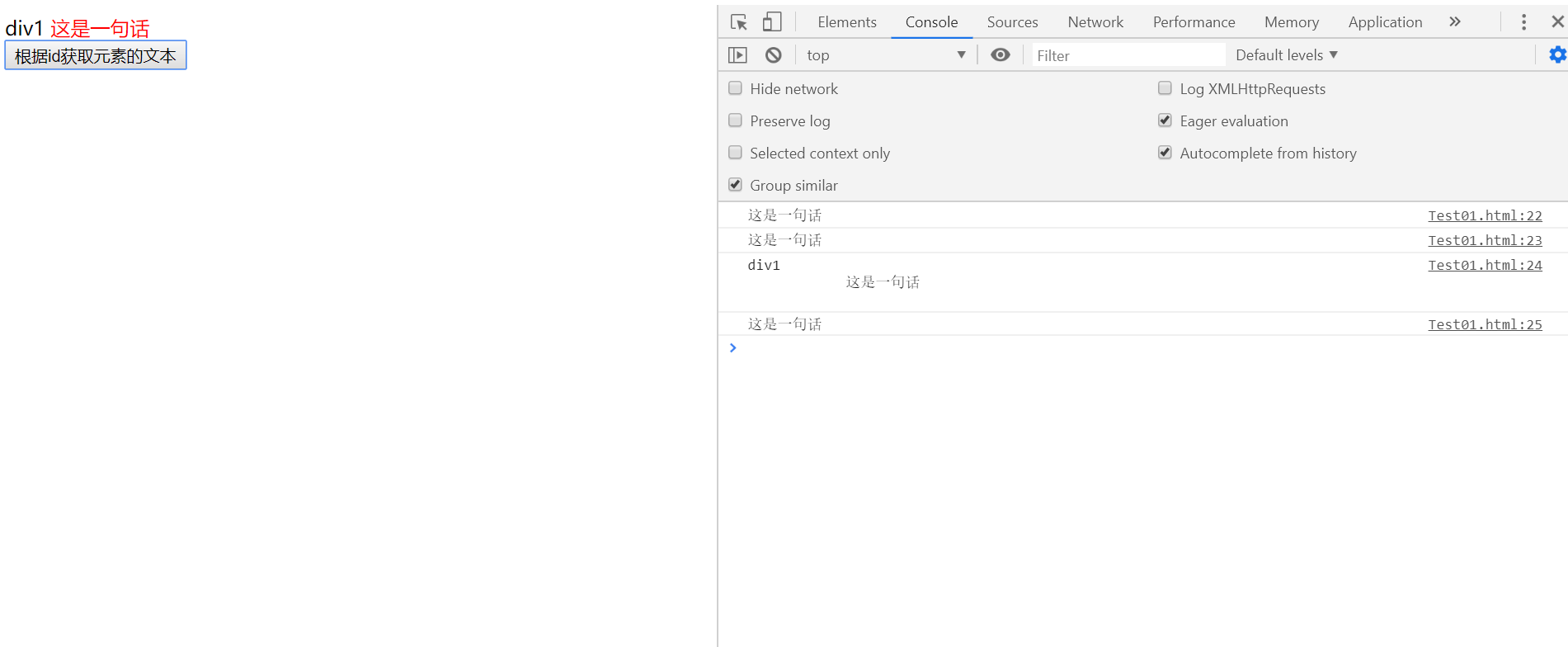Activate the inspect element picker icon
This screenshot has height=647, width=1568.
click(x=739, y=22)
